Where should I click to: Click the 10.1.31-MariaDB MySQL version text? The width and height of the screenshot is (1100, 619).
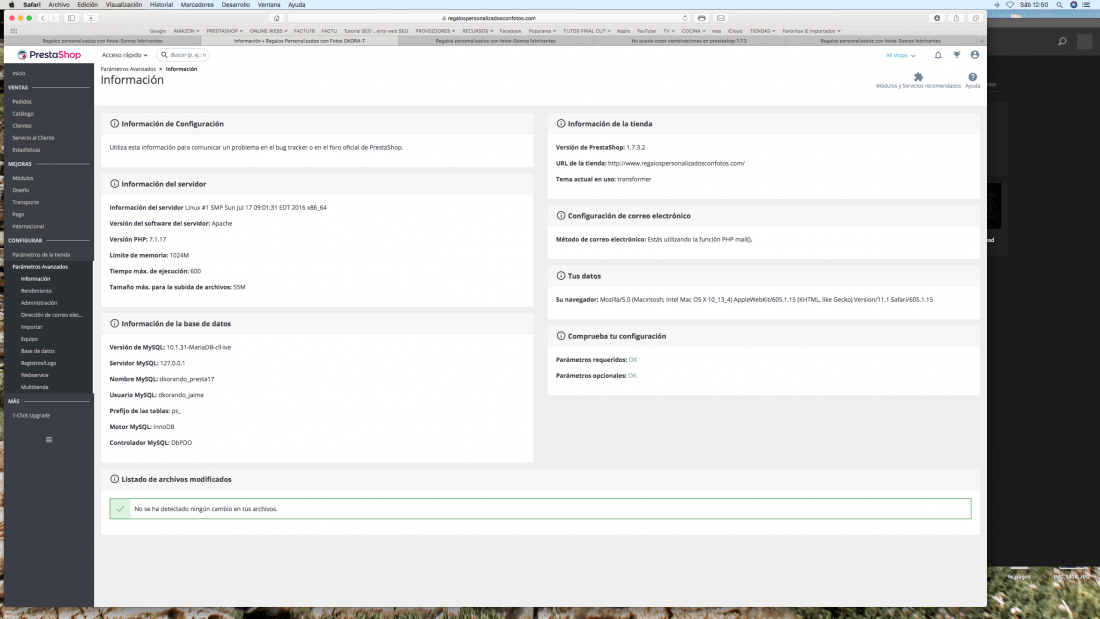199,347
